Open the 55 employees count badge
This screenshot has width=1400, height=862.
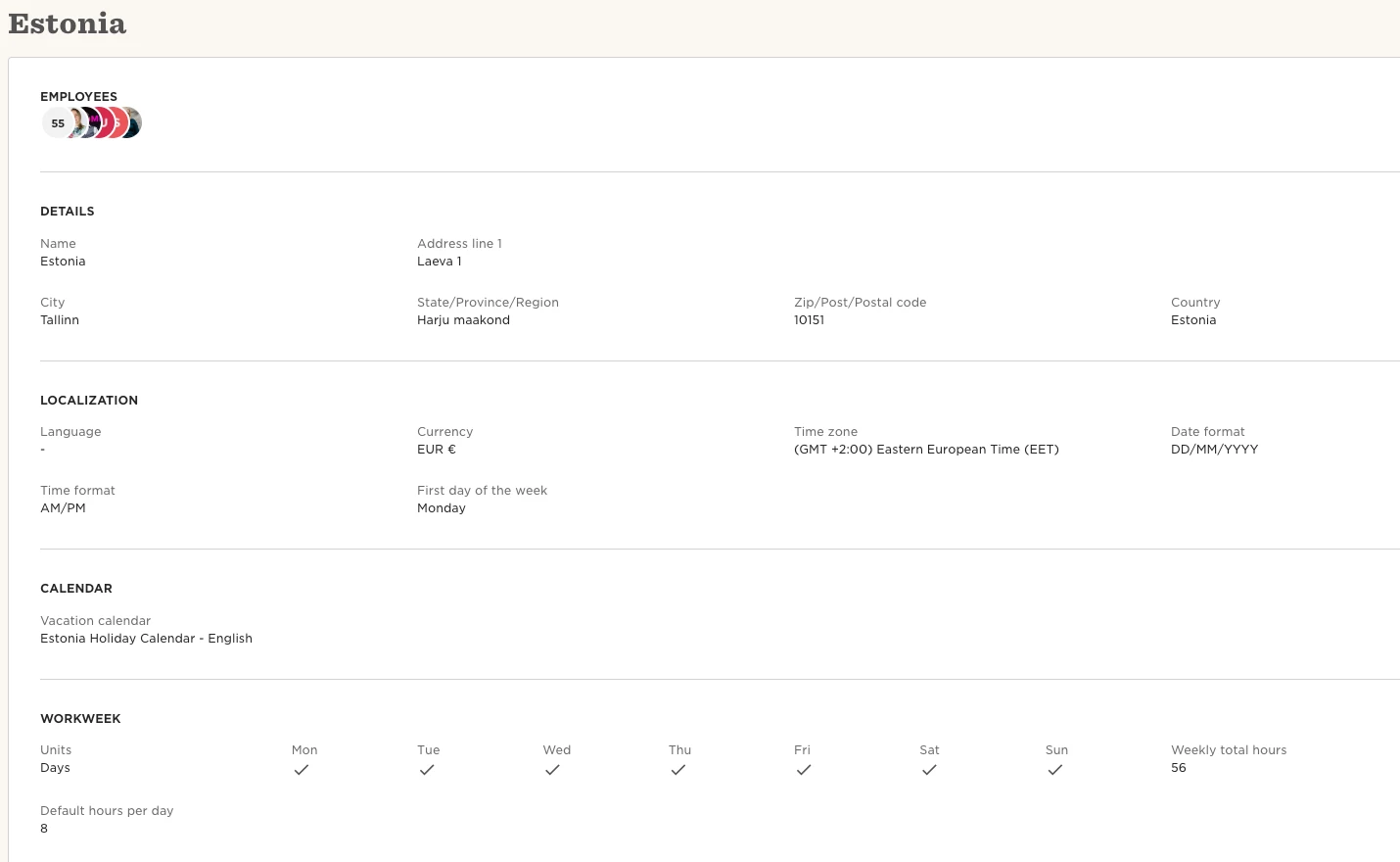58,123
